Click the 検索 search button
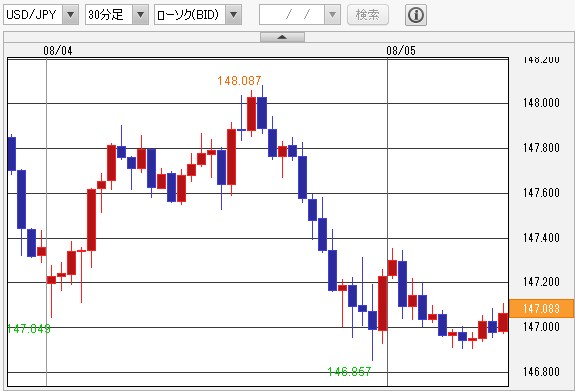 coord(368,15)
